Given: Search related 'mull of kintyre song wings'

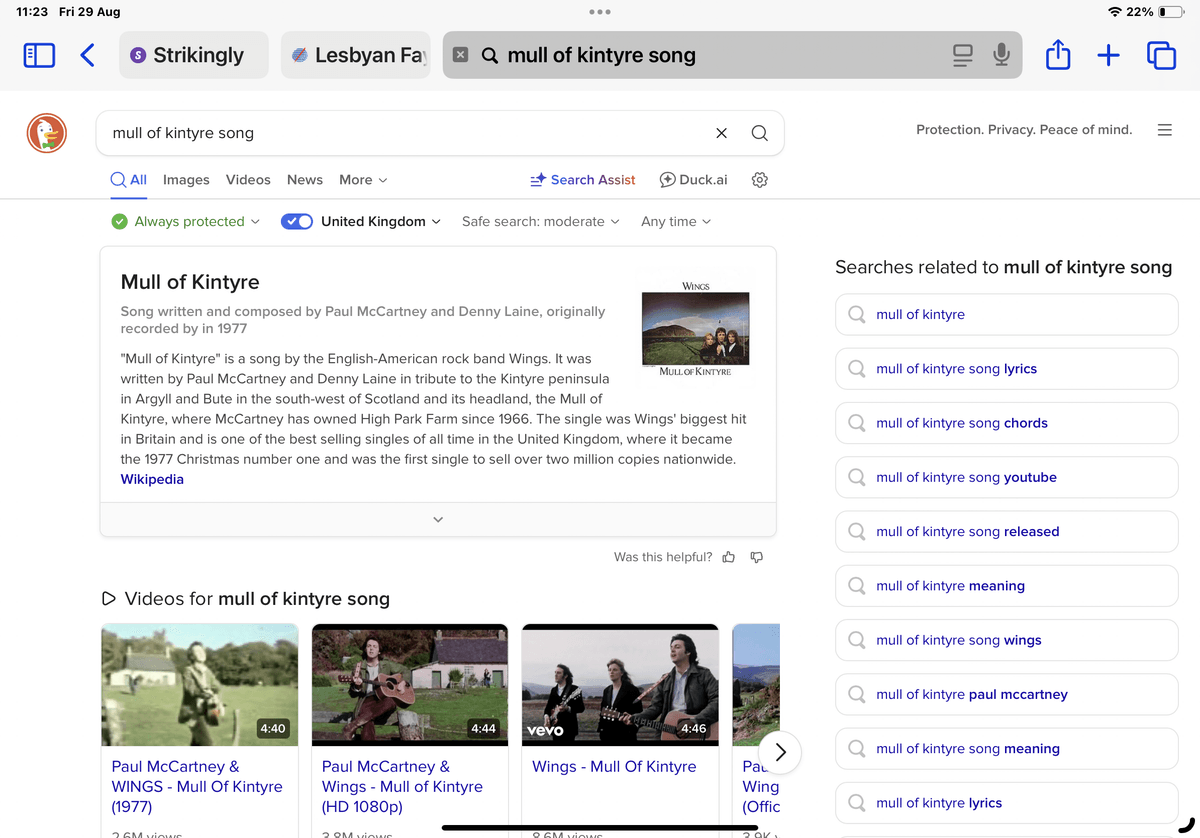Looking at the screenshot, I should [1007, 640].
